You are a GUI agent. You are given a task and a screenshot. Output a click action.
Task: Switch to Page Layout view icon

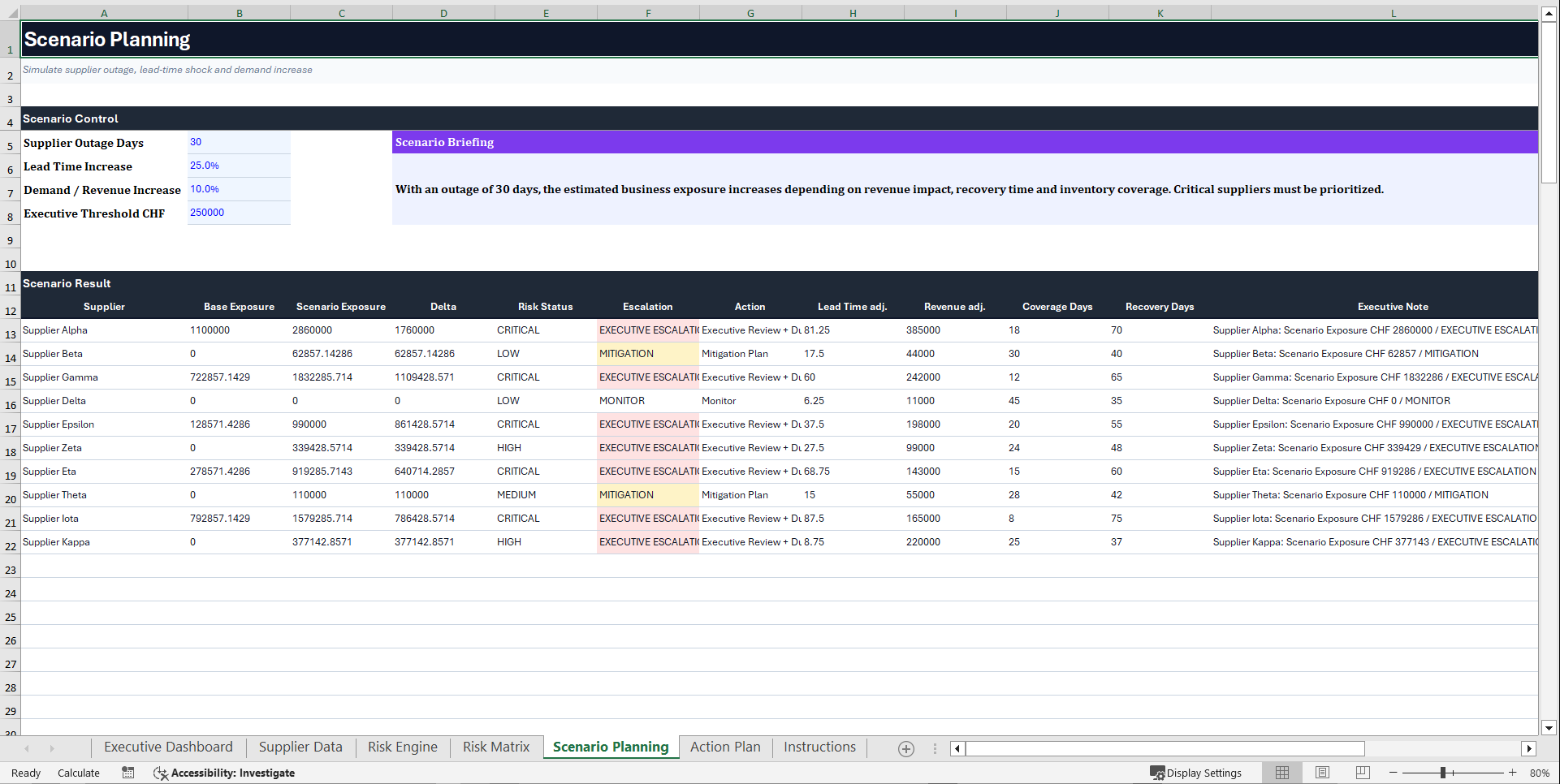[x=1322, y=773]
